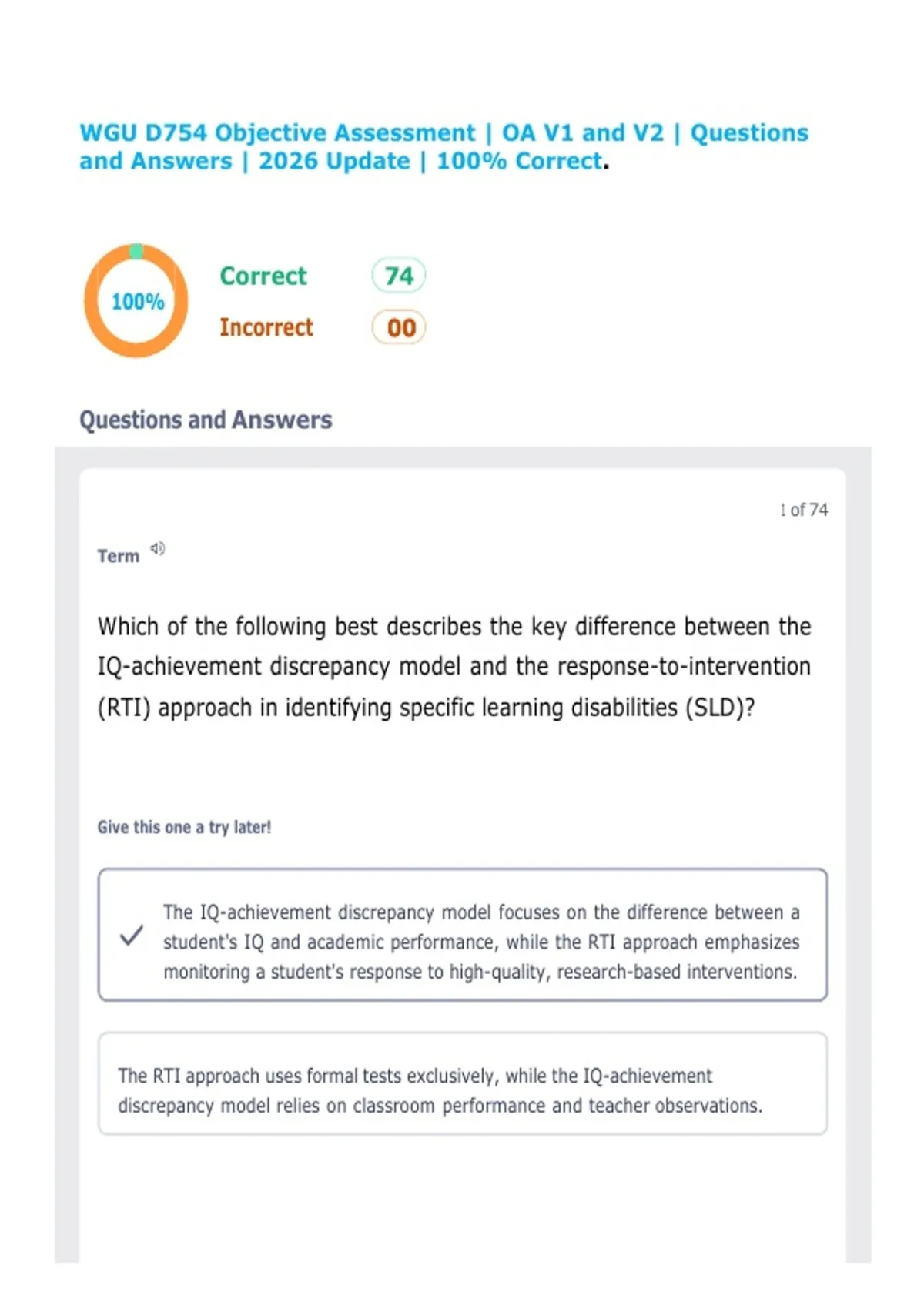Click the Term label
This screenshot has width=924, height=1309.
point(118,556)
